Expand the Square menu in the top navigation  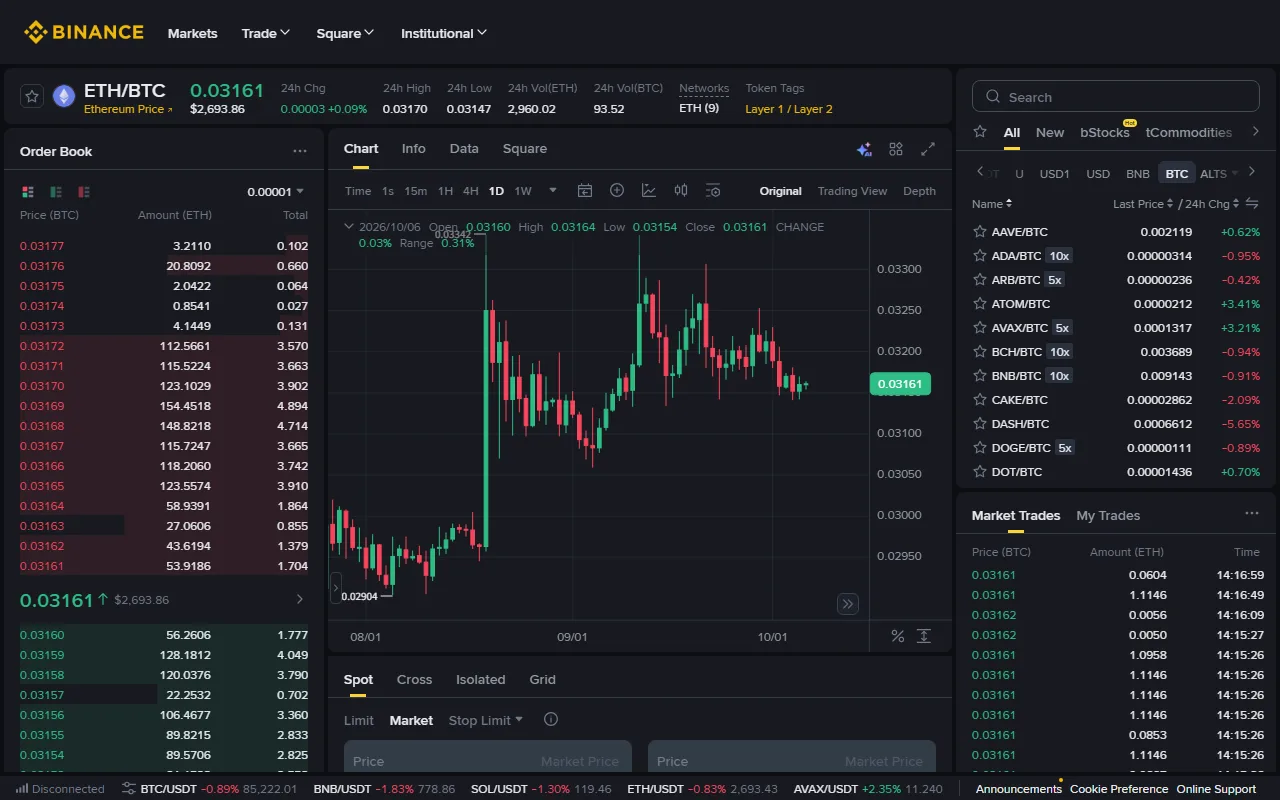pos(345,33)
